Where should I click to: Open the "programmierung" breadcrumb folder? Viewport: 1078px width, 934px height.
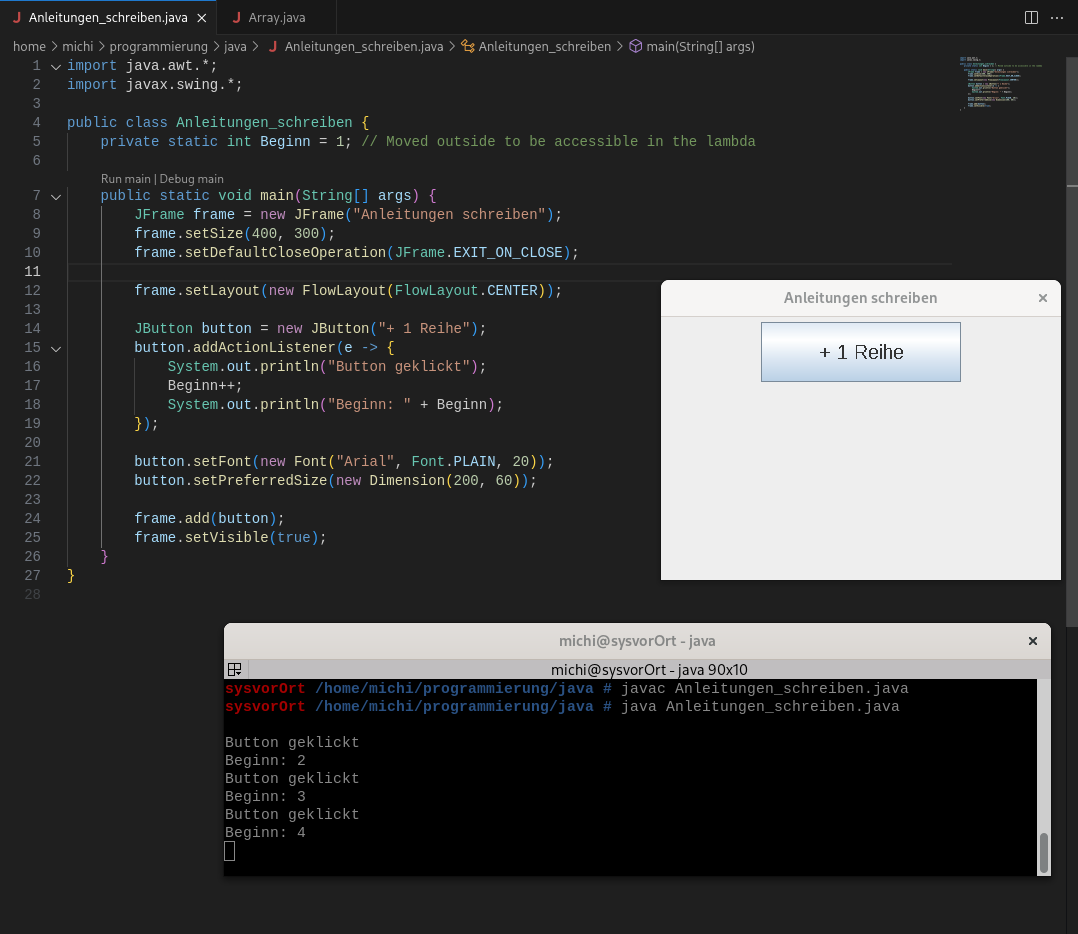click(158, 47)
